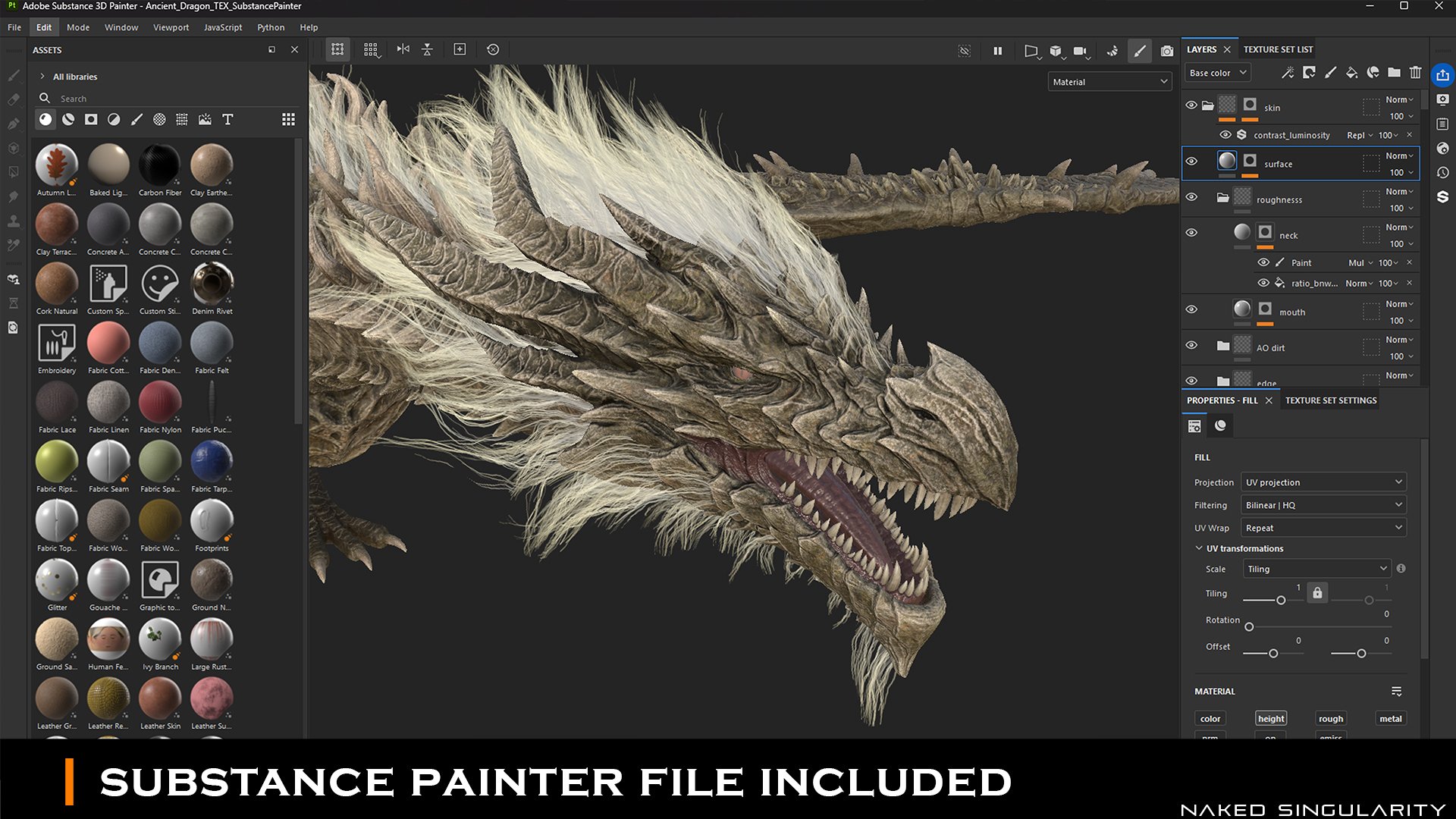Open the add effect magic wand in Layers panel
The width and height of the screenshot is (1456, 819).
point(1288,72)
